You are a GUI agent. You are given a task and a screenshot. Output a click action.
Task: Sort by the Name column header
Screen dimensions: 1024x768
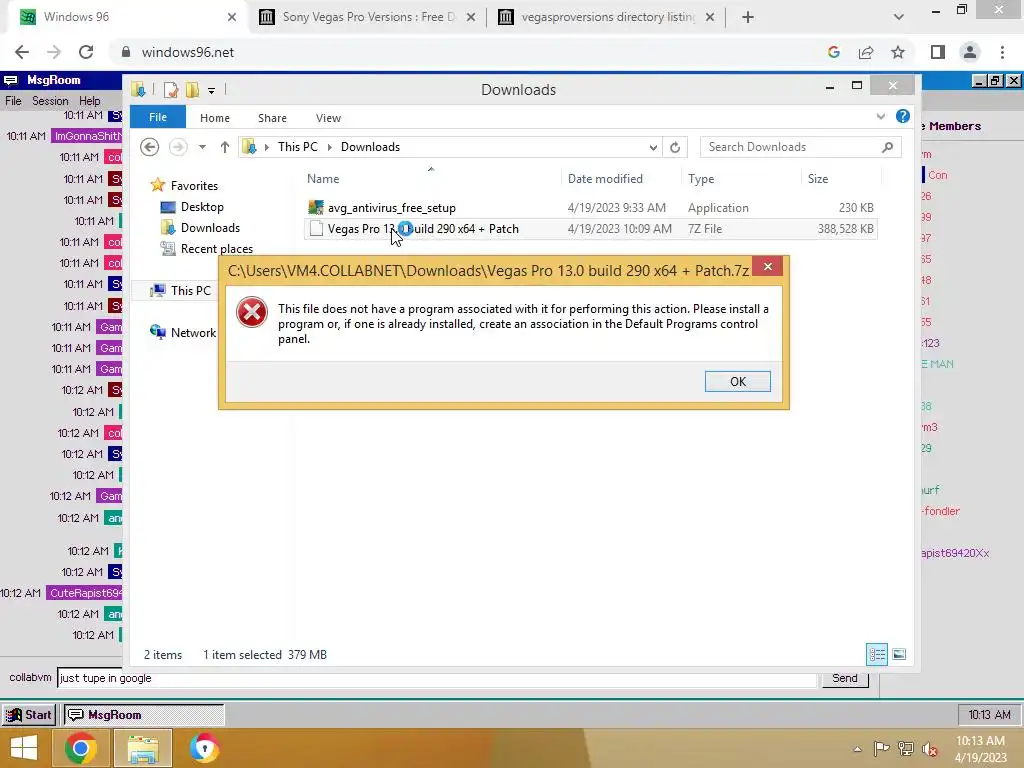tap(323, 178)
